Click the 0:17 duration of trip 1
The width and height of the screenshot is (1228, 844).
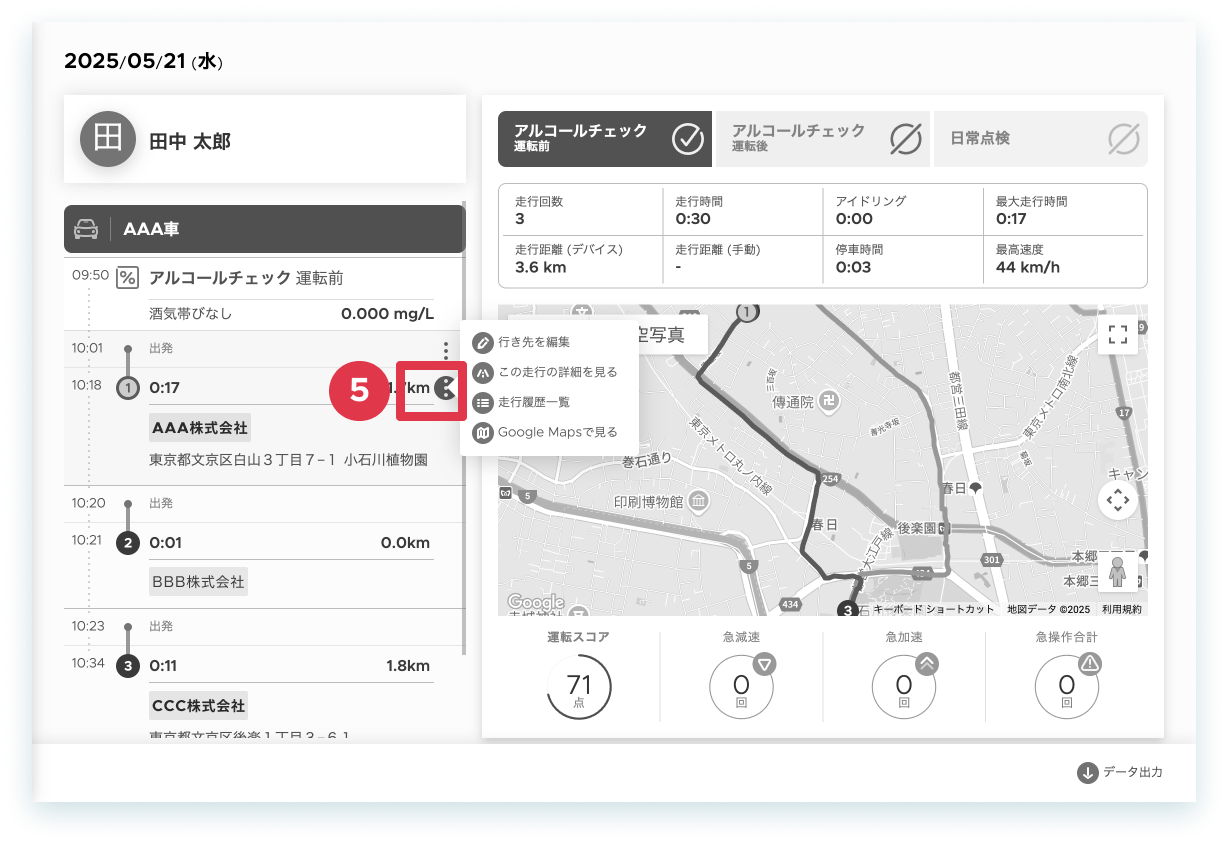coord(164,388)
